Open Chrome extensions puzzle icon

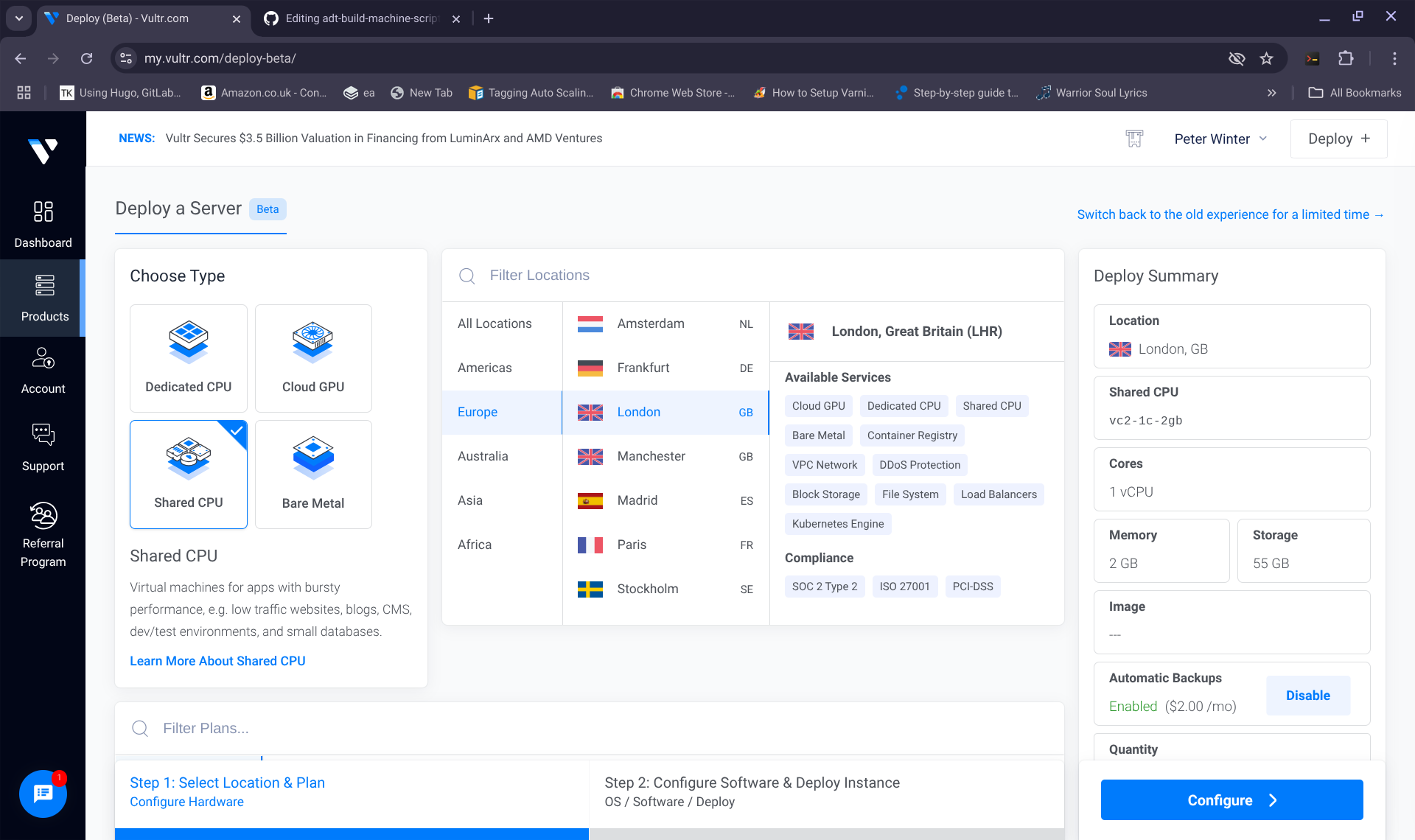point(1346,58)
